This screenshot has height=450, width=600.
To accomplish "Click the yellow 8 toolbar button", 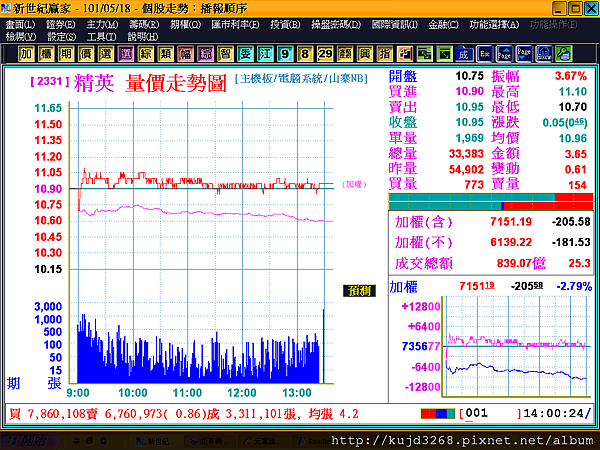I will [305, 54].
